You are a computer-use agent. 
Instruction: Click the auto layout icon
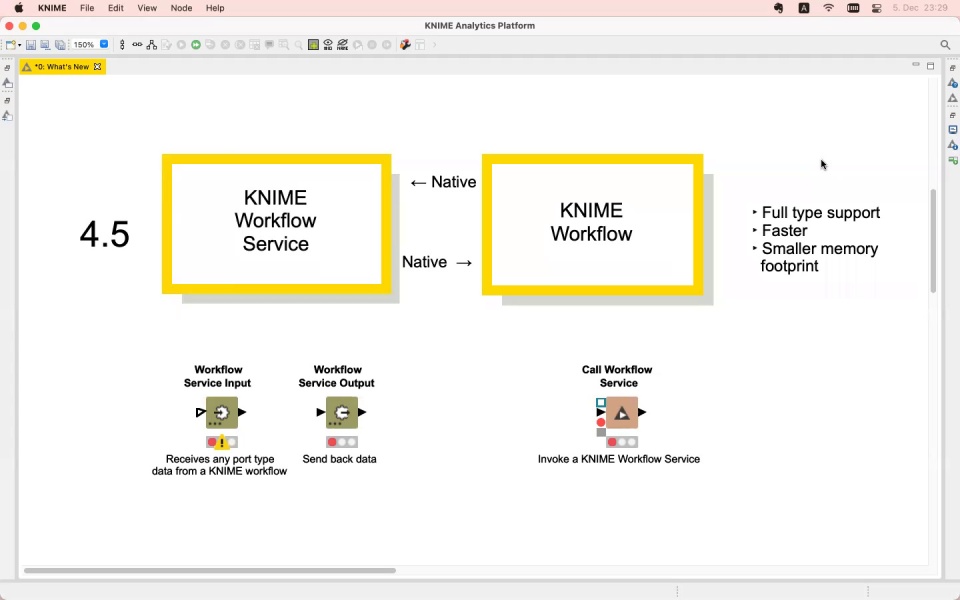[x=152, y=45]
